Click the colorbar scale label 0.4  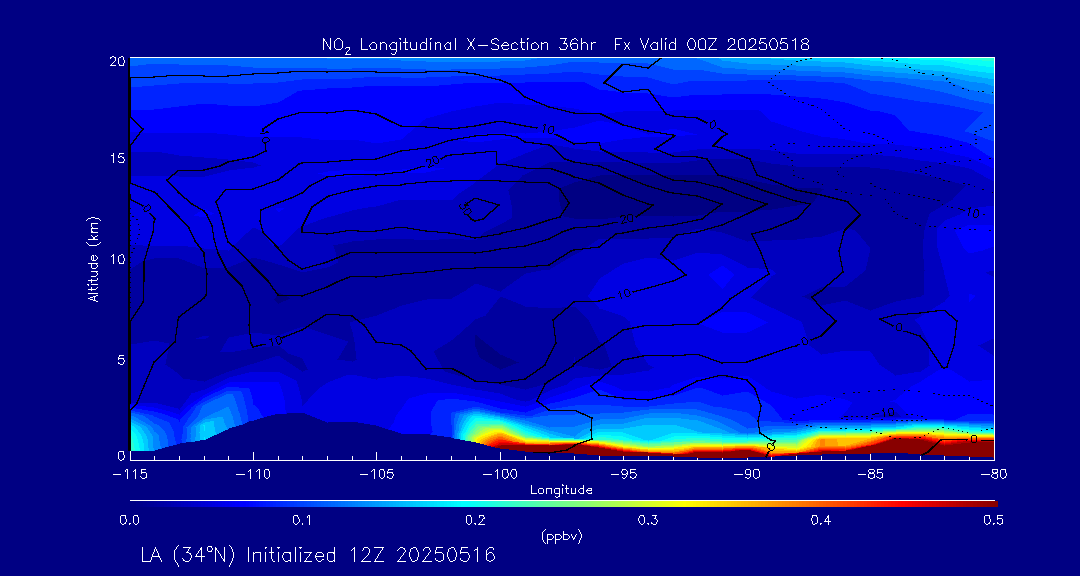(x=821, y=521)
